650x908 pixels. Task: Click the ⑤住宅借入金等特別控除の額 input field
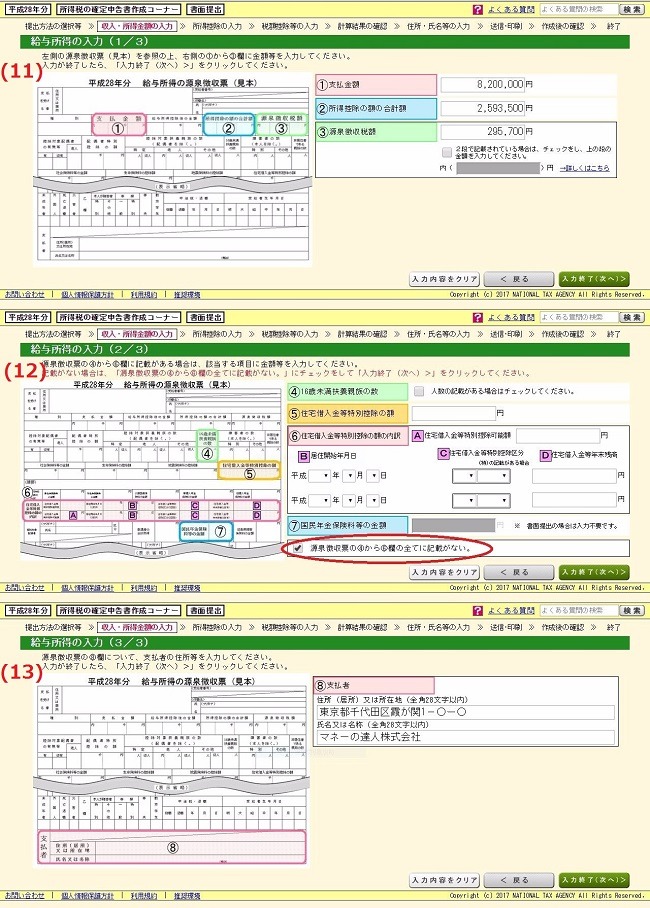pos(454,413)
